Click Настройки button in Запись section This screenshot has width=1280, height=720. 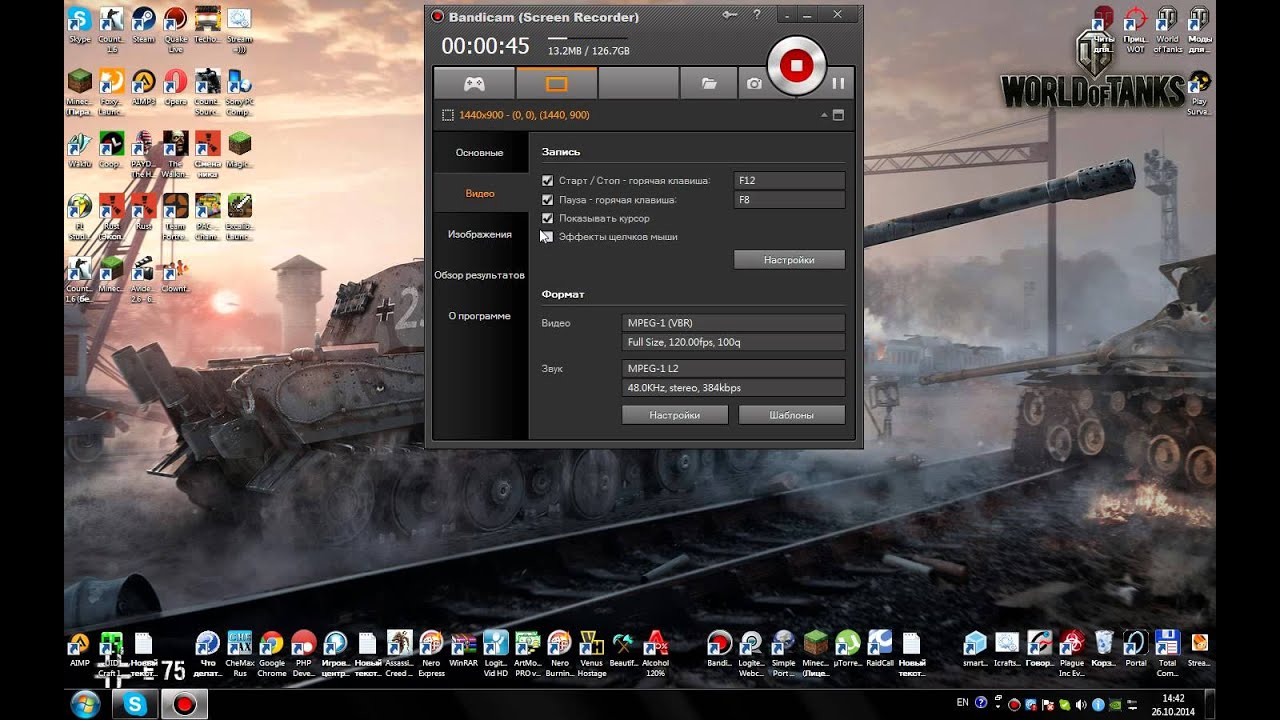pos(789,260)
